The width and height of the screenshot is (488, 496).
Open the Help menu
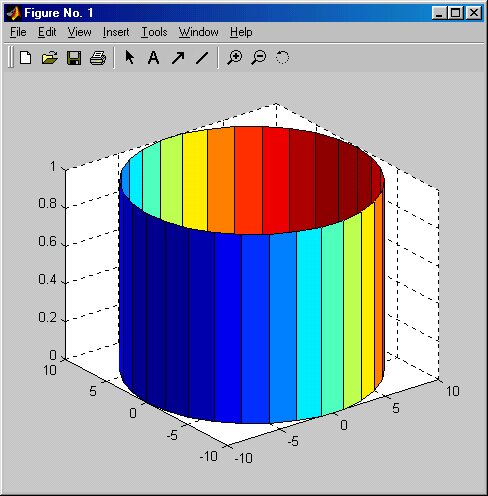coord(241,32)
